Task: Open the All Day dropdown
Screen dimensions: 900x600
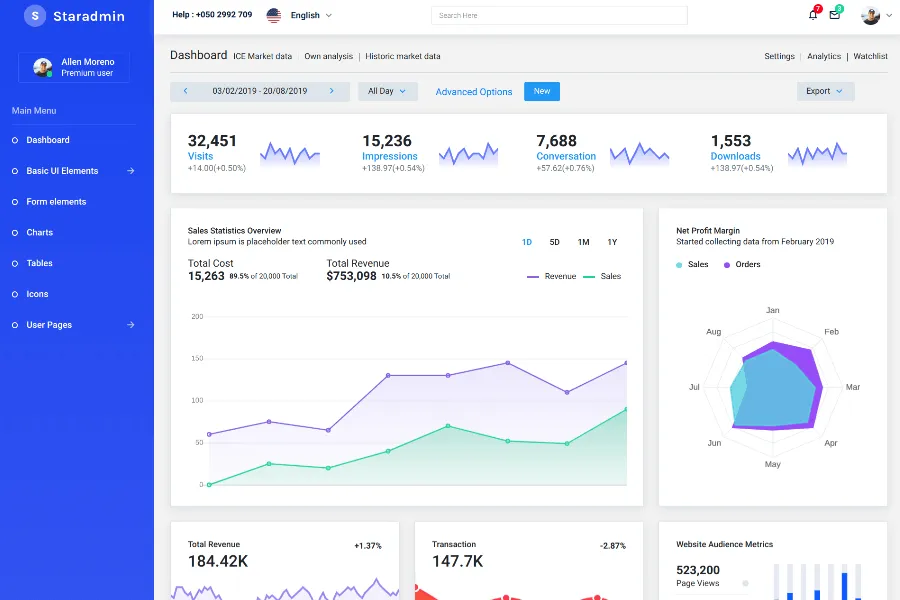Action: 388,91
